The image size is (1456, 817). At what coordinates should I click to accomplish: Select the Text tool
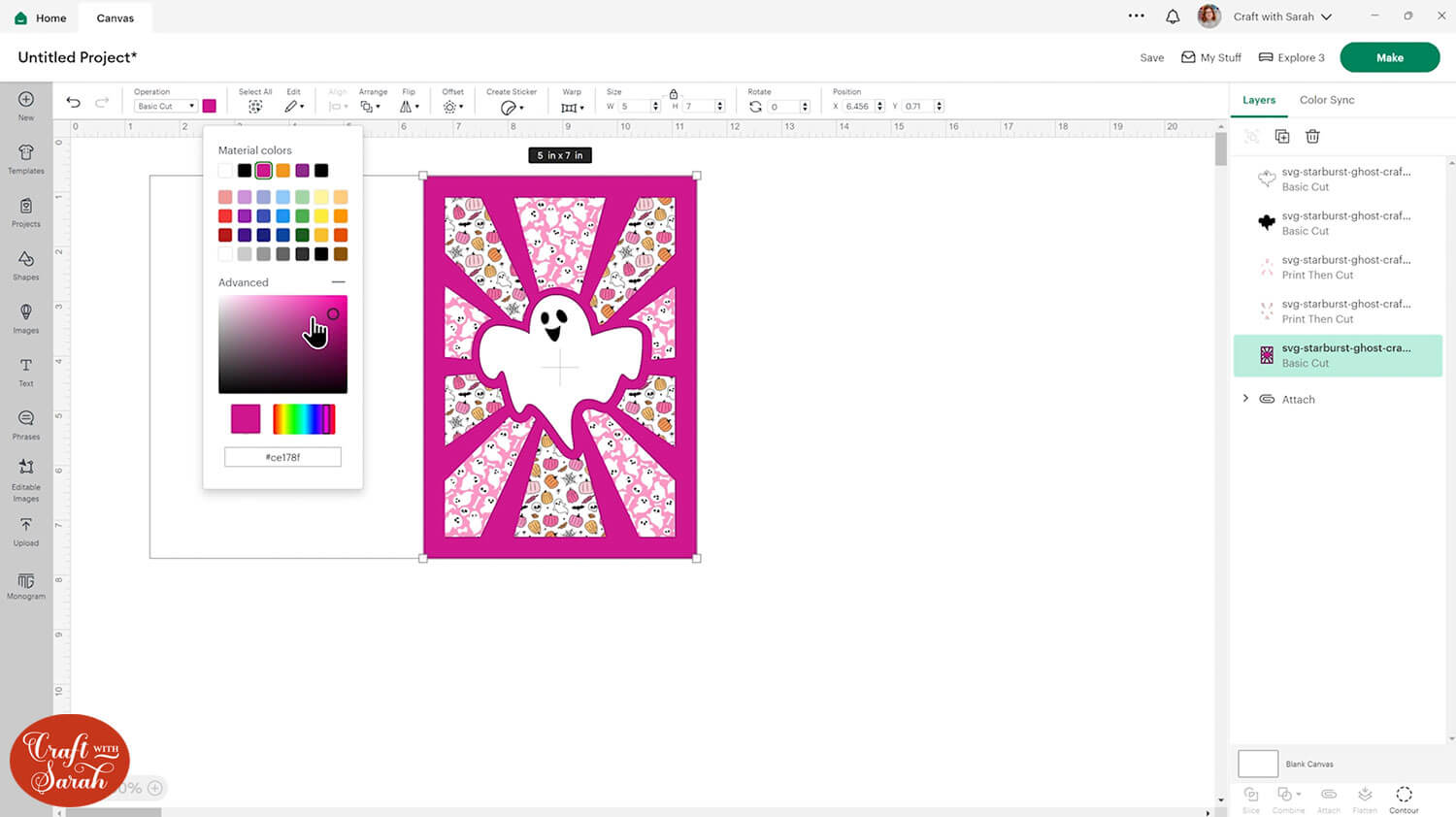tap(26, 371)
